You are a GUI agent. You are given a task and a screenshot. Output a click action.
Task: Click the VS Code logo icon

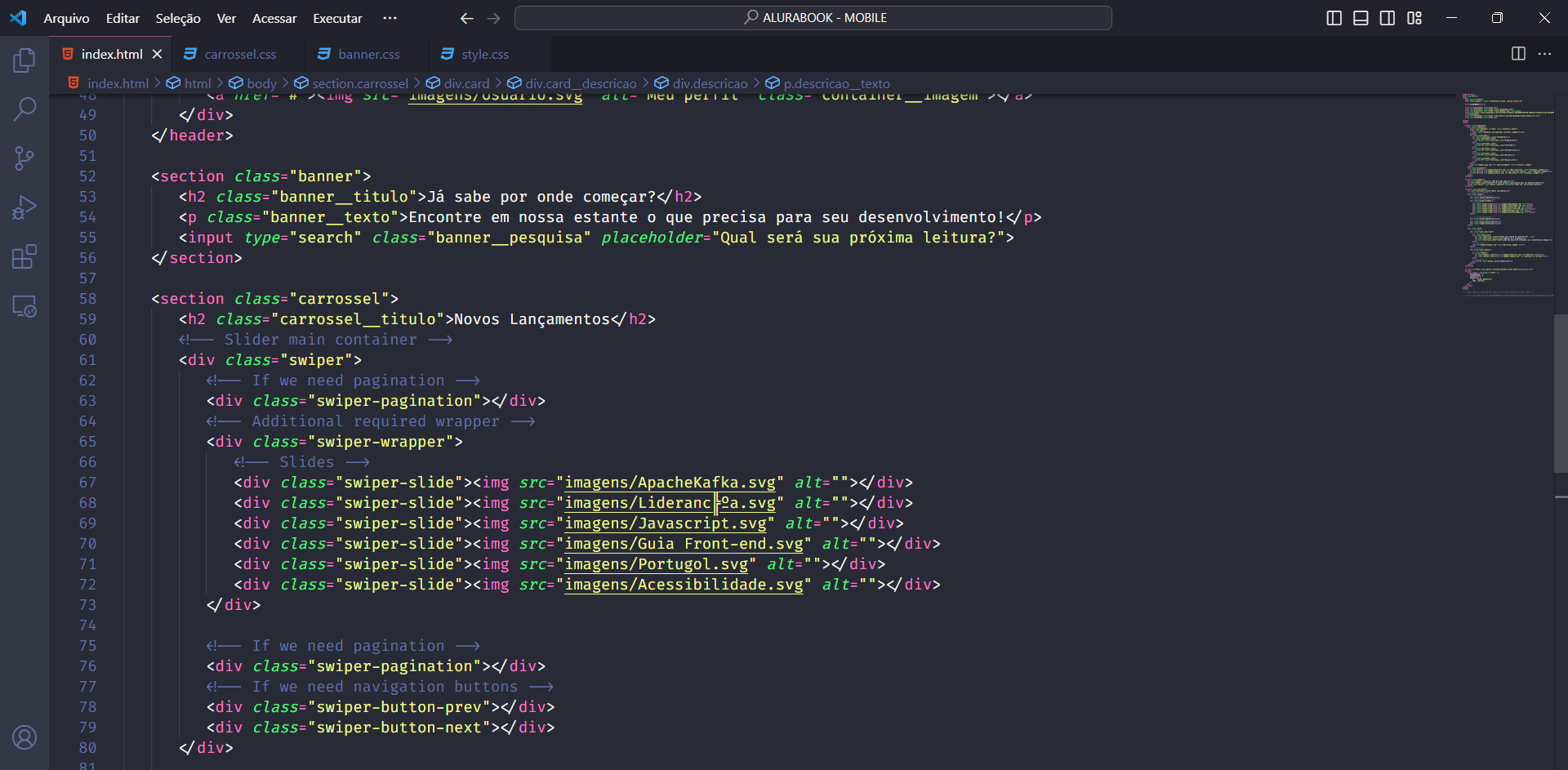(x=18, y=18)
